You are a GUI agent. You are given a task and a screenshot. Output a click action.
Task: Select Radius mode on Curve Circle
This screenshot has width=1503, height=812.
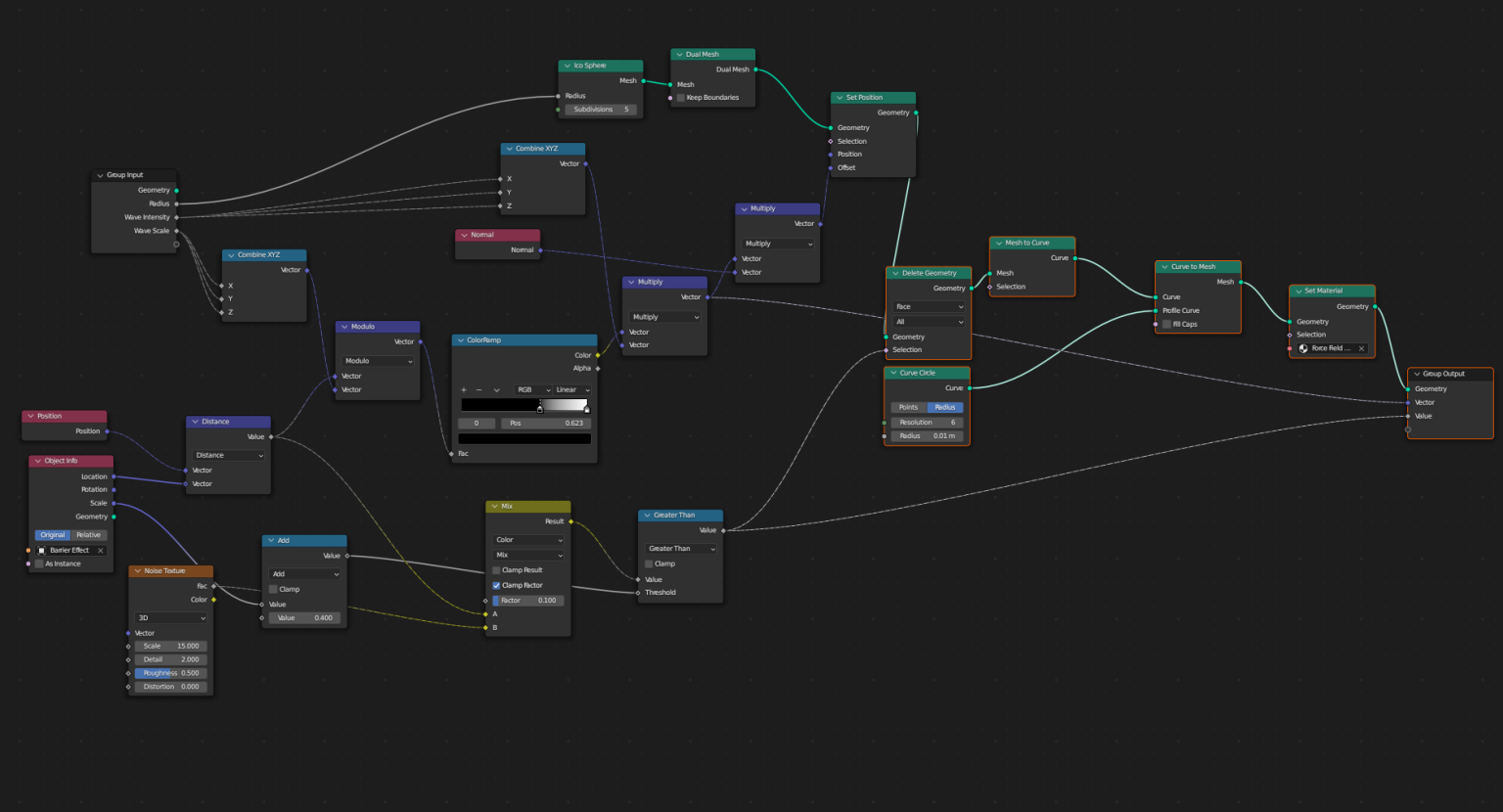945,407
